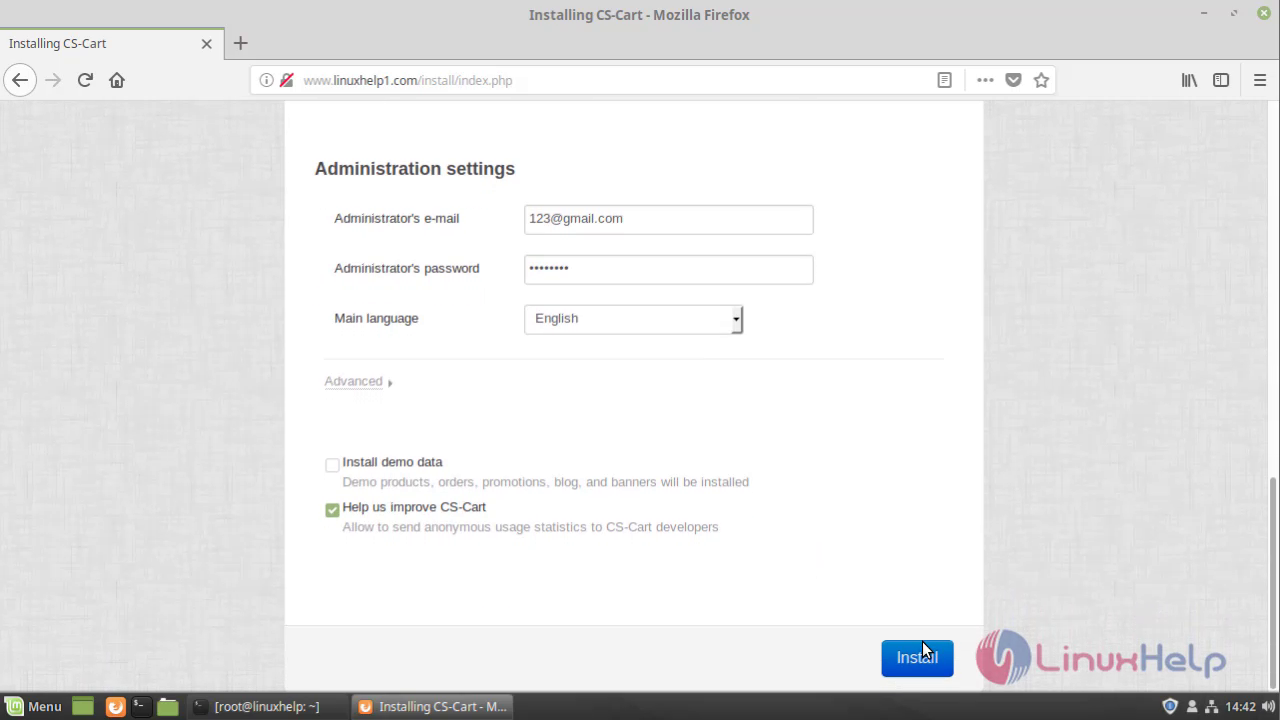Close the Installing CS-Cart tab
The width and height of the screenshot is (1280, 720).
pos(206,44)
